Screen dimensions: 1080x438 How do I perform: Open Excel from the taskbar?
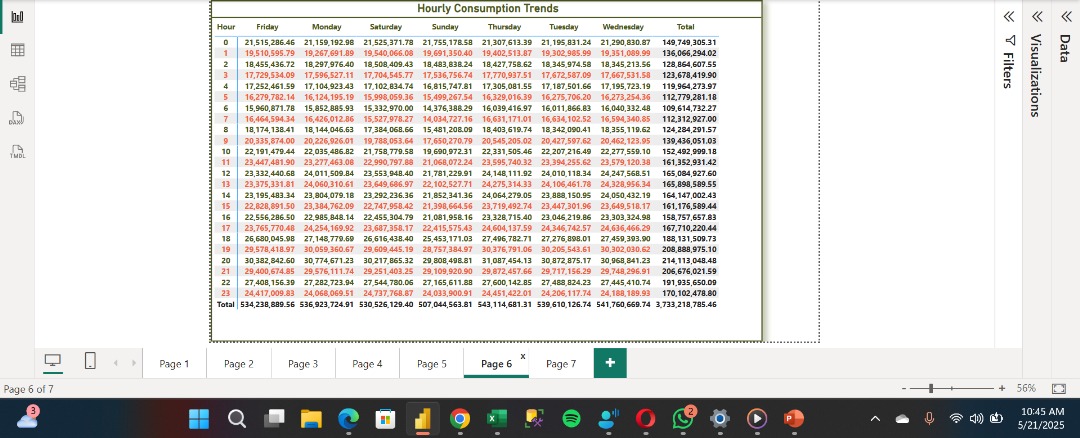click(x=497, y=418)
